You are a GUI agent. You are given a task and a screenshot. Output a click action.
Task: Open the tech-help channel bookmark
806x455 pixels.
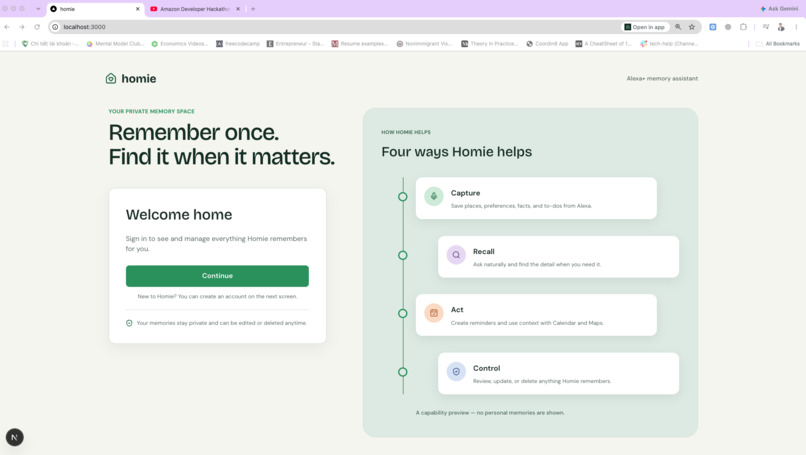pos(669,44)
